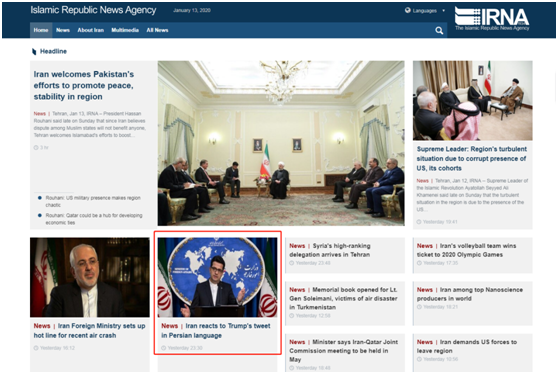558x374 pixels.
Task: Open the Supreme Leader meeting photo
Action: click(x=473, y=100)
